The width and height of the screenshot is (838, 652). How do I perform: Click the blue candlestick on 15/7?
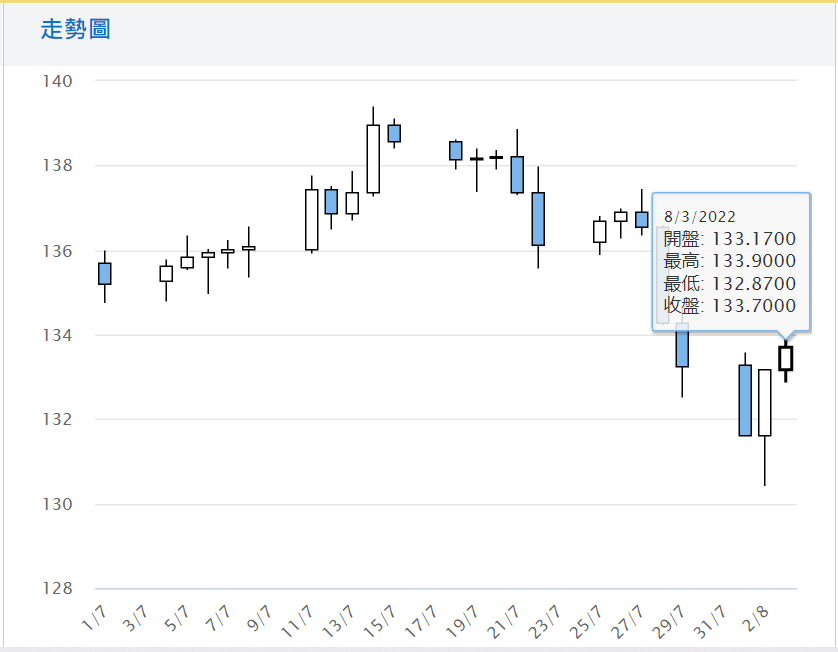click(394, 133)
